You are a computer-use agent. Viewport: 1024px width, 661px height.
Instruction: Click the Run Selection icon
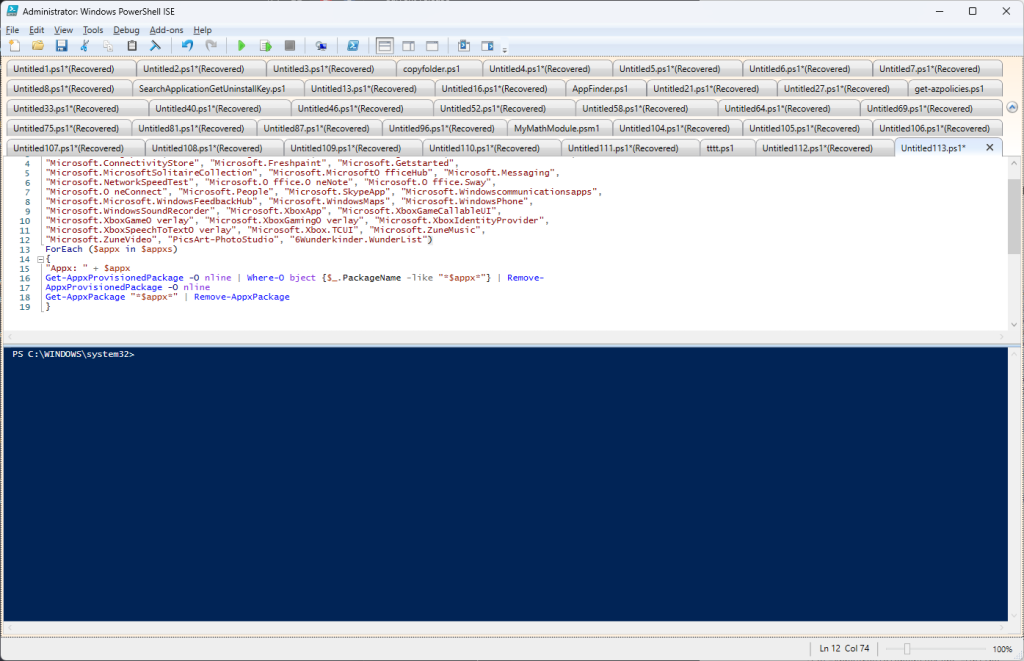266,46
